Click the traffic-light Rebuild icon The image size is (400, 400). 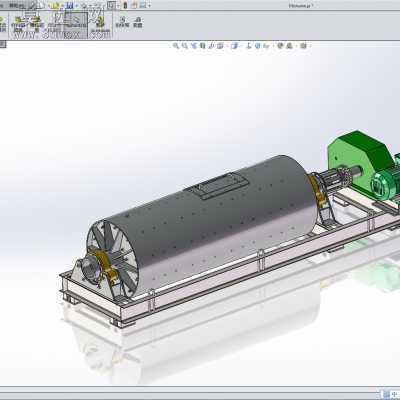pos(125,5)
